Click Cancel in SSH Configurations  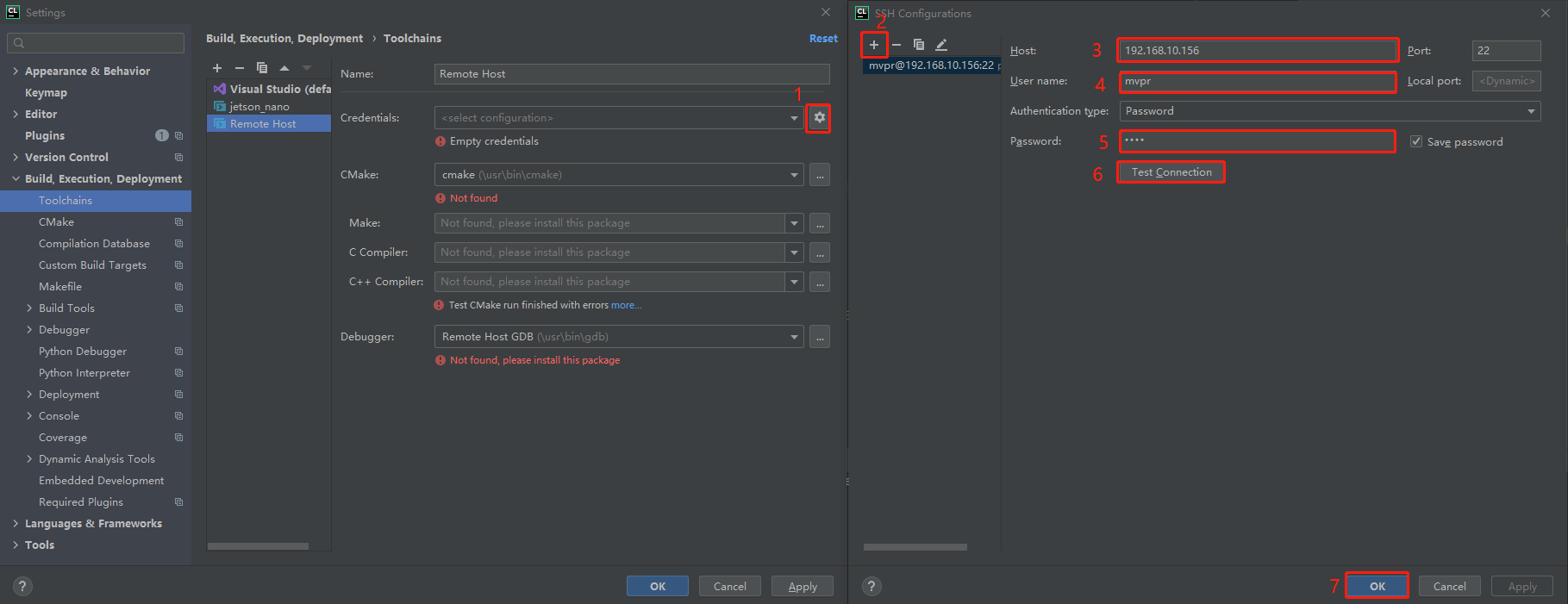[1449, 586]
